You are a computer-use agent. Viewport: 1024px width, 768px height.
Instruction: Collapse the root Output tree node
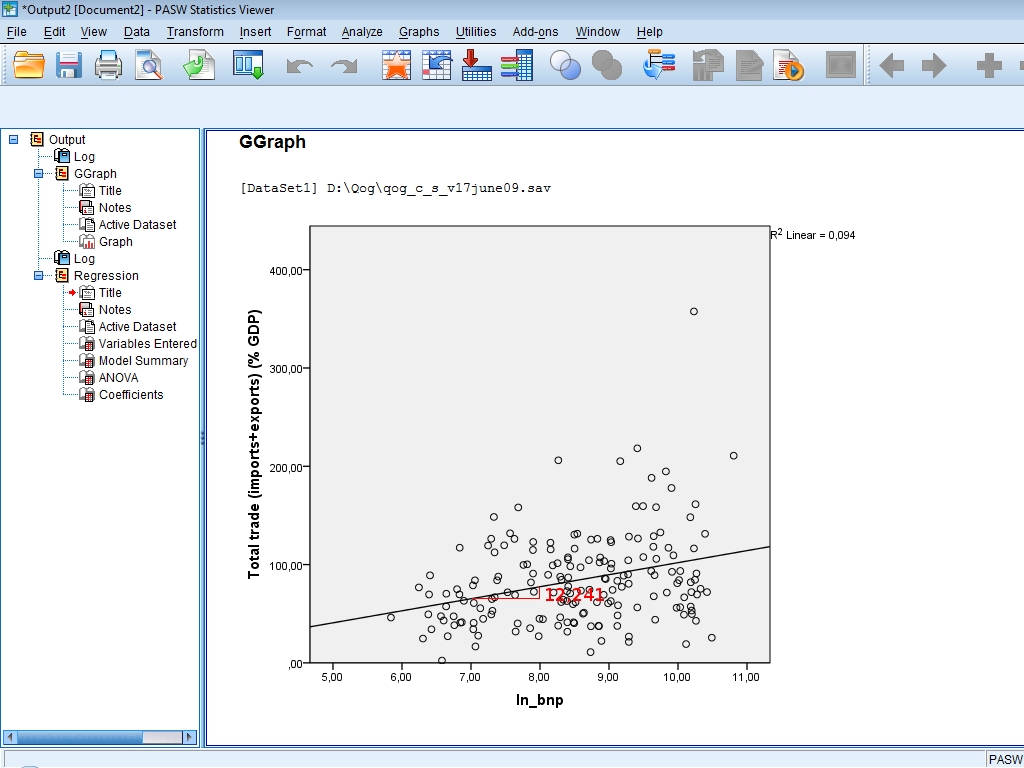(14, 140)
